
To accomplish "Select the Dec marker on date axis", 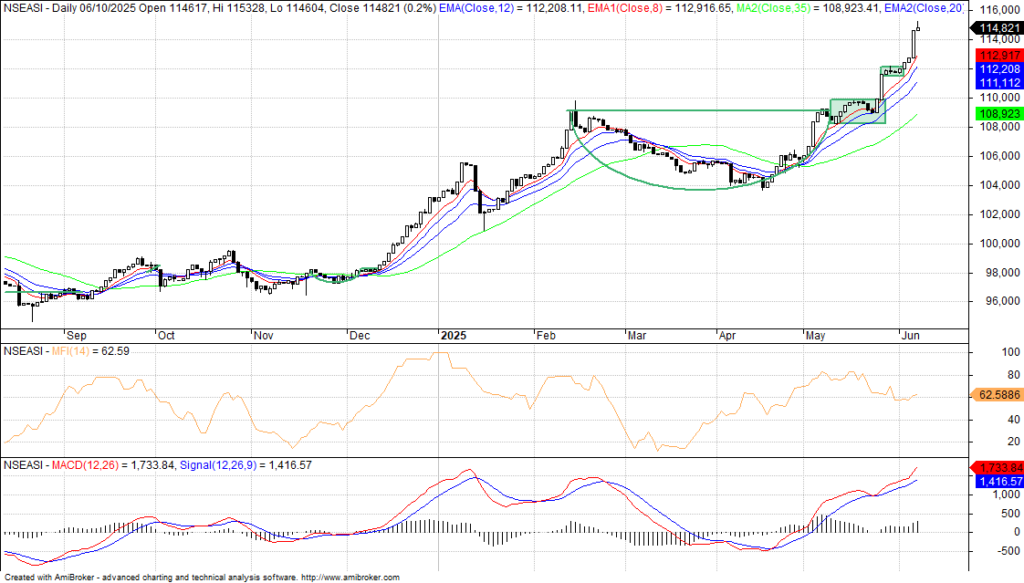I will tap(360, 335).
